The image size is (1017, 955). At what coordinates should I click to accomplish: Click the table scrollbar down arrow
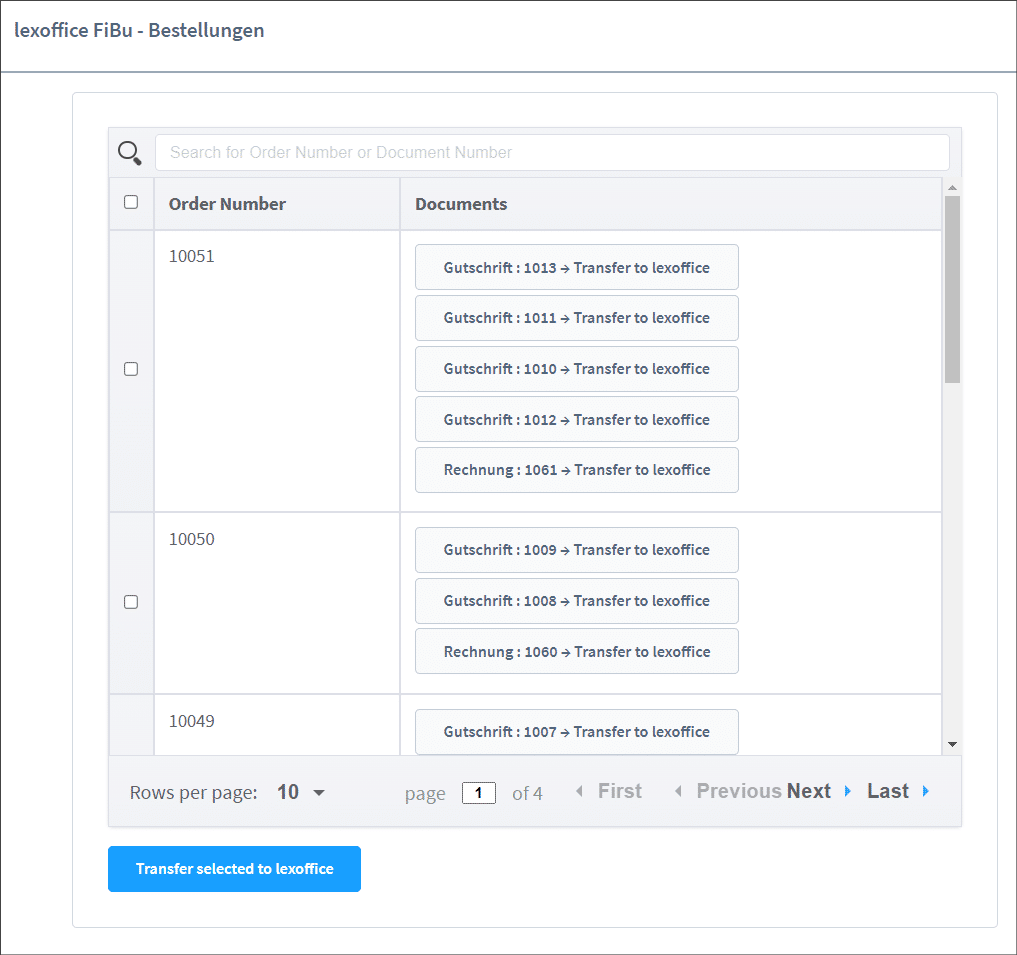click(x=952, y=744)
